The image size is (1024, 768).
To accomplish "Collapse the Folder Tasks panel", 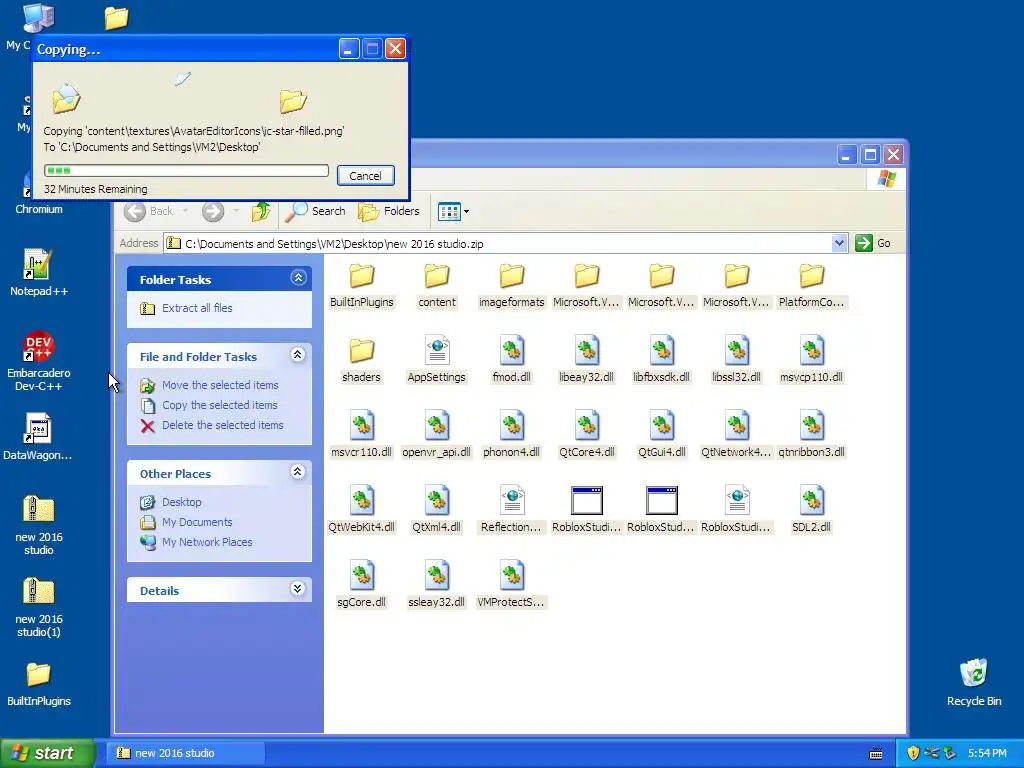I will [298, 278].
